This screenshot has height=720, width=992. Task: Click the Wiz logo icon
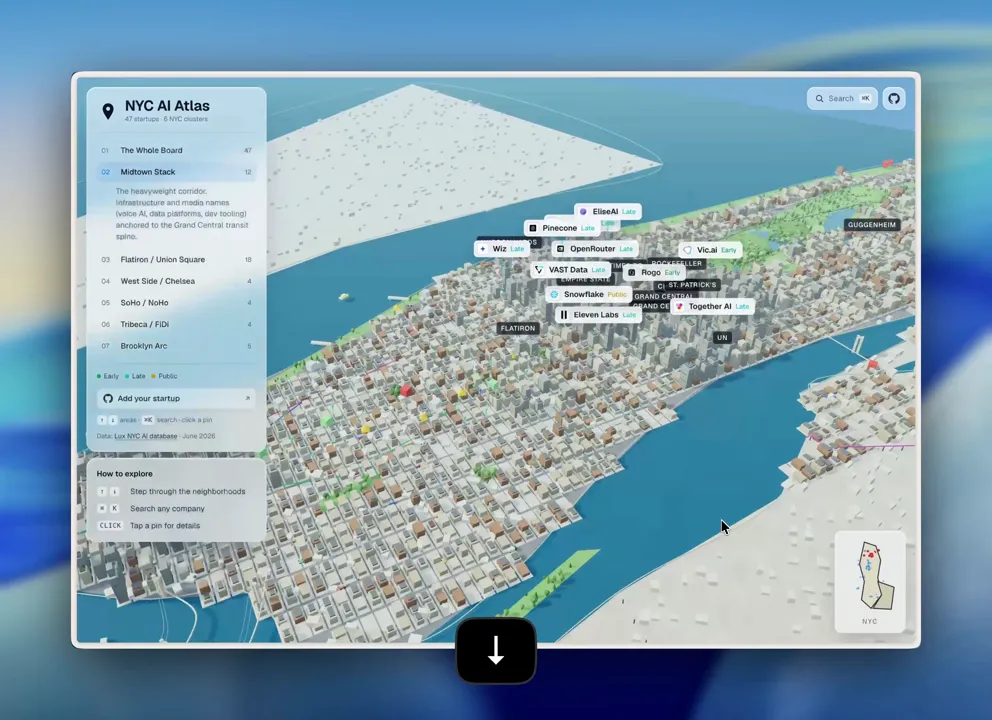[483, 249]
